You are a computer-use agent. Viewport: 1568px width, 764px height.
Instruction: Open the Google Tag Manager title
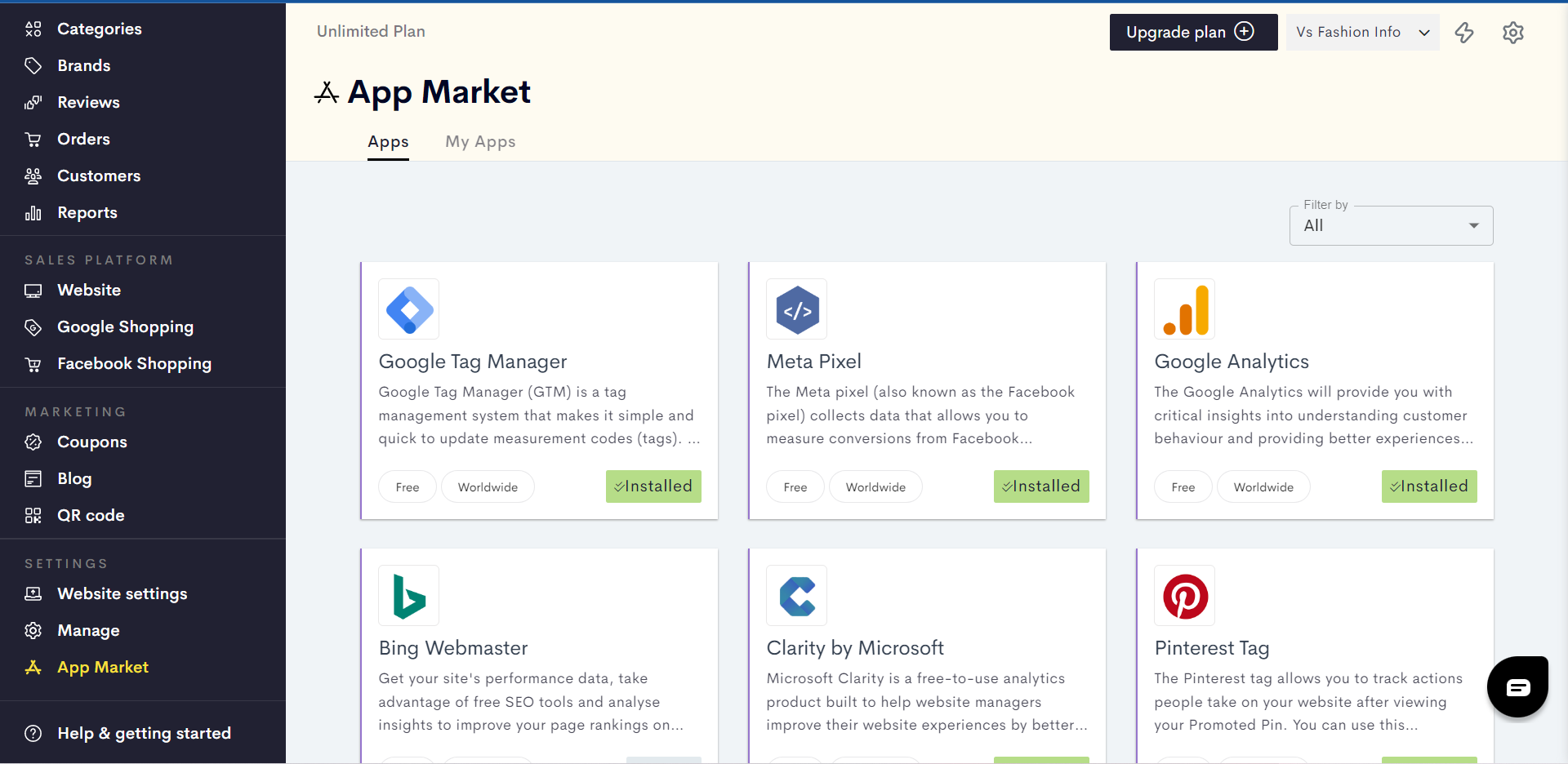473,362
